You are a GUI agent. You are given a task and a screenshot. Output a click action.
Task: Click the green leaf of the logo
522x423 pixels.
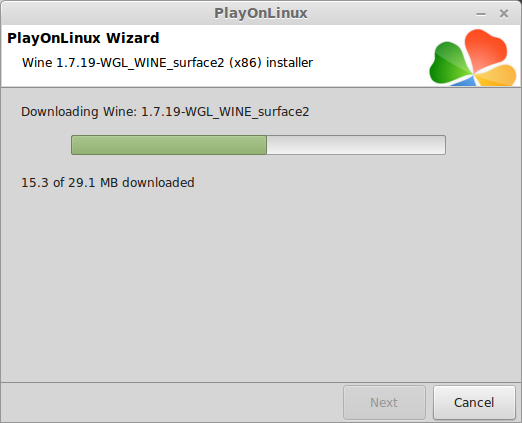(x=449, y=63)
